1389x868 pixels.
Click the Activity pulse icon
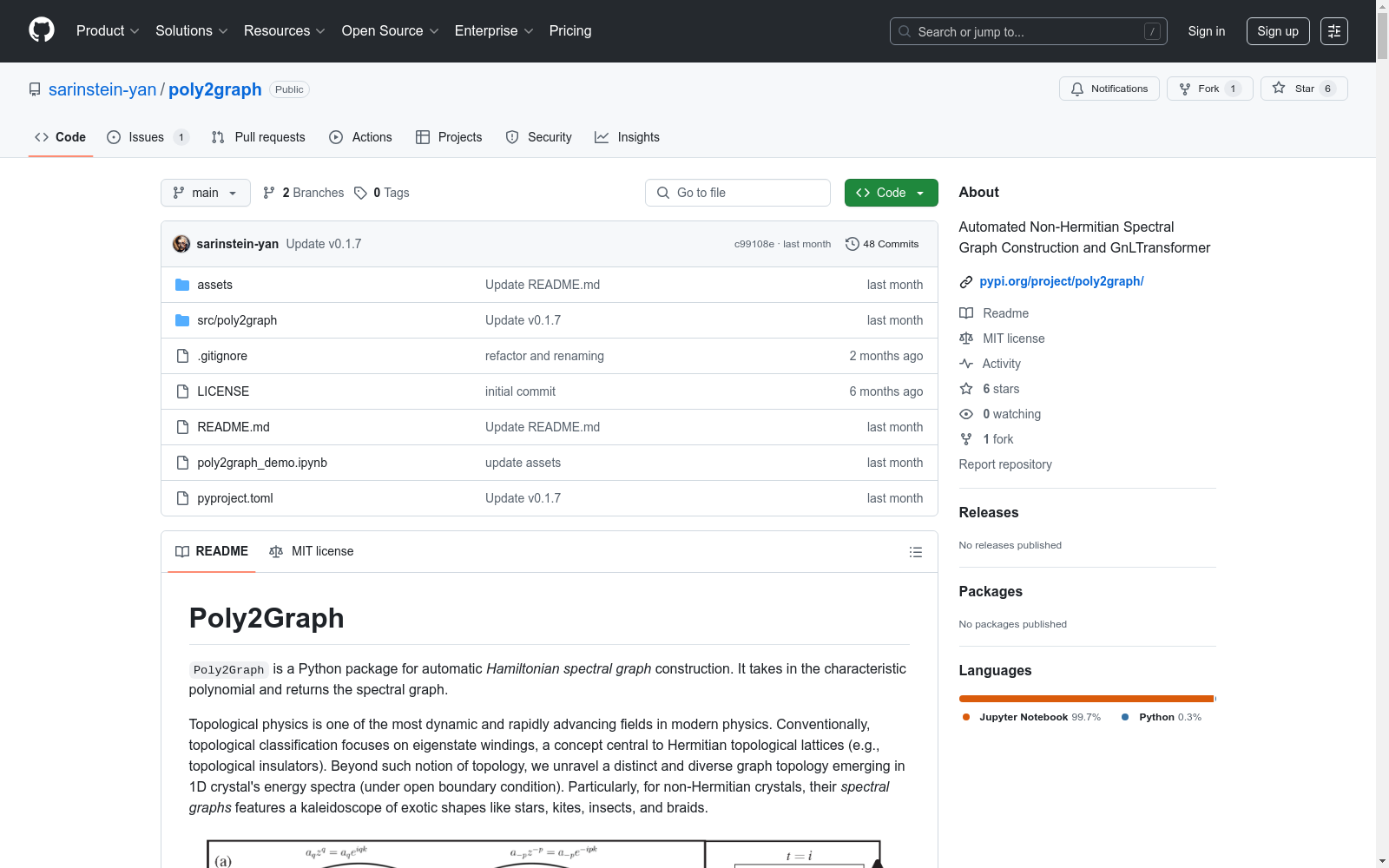966,364
